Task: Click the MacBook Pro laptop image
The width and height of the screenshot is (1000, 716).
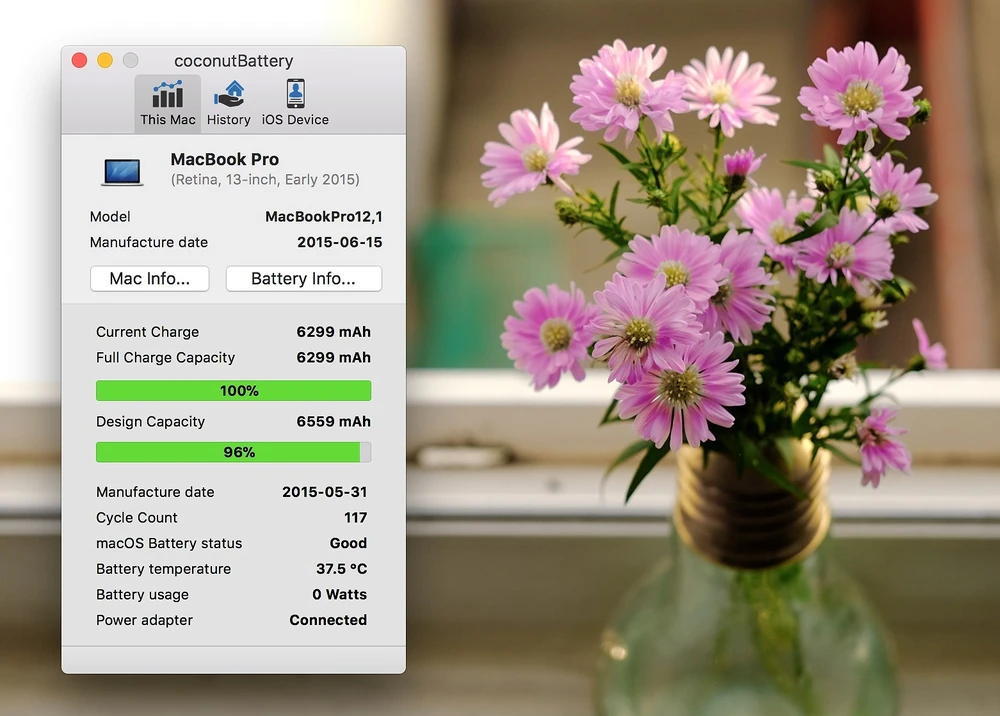Action: (x=122, y=171)
